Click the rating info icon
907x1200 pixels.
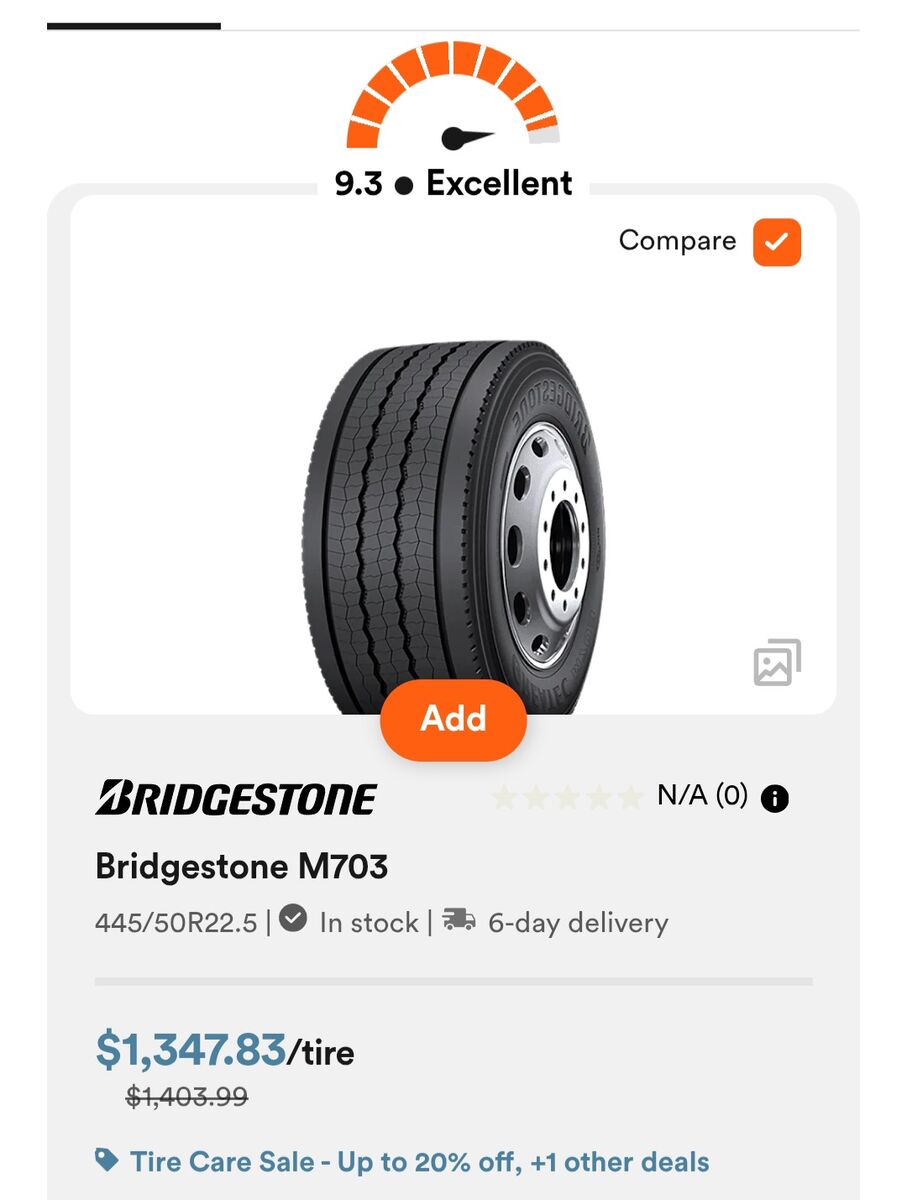click(775, 798)
